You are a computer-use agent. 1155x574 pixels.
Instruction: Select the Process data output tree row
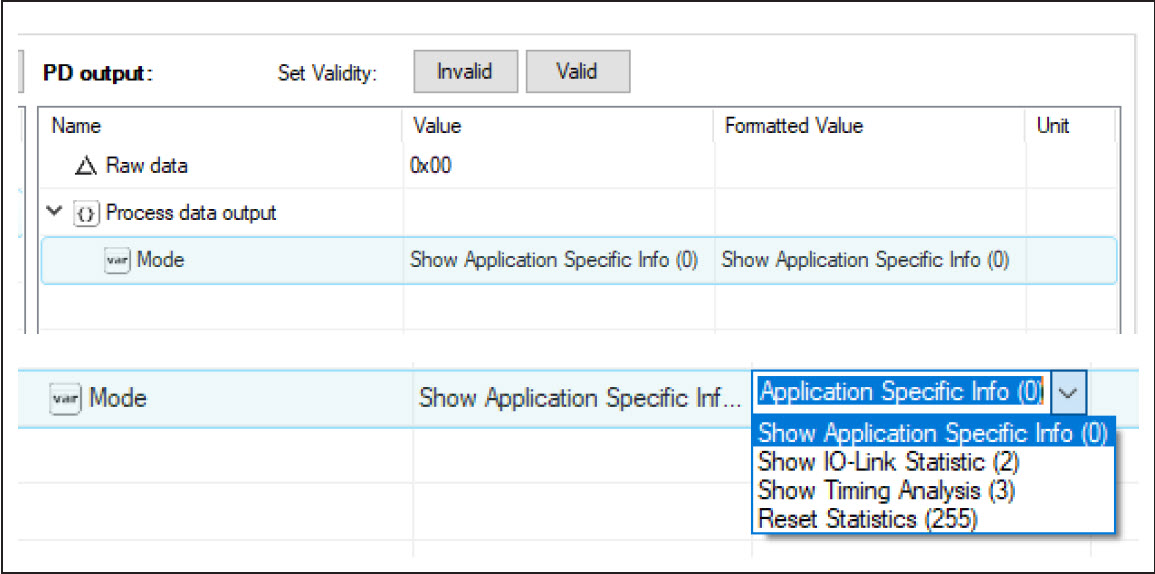(578, 214)
